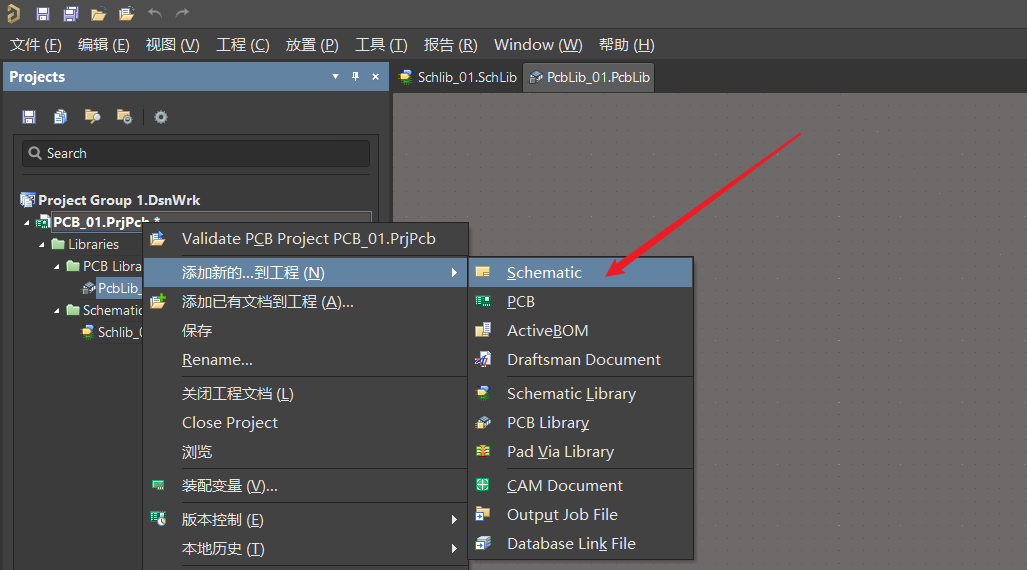Switch to PcbLib_01.PcbLib tab
The width and height of the screenshot is (1027, 570).
589,77
